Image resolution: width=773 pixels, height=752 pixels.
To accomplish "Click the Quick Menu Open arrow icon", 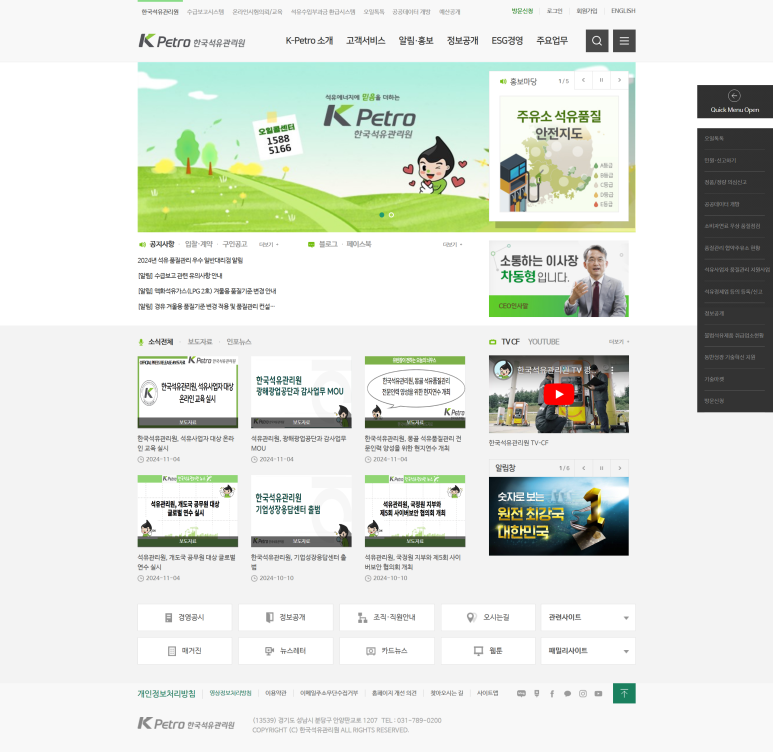I will point(734,96).
